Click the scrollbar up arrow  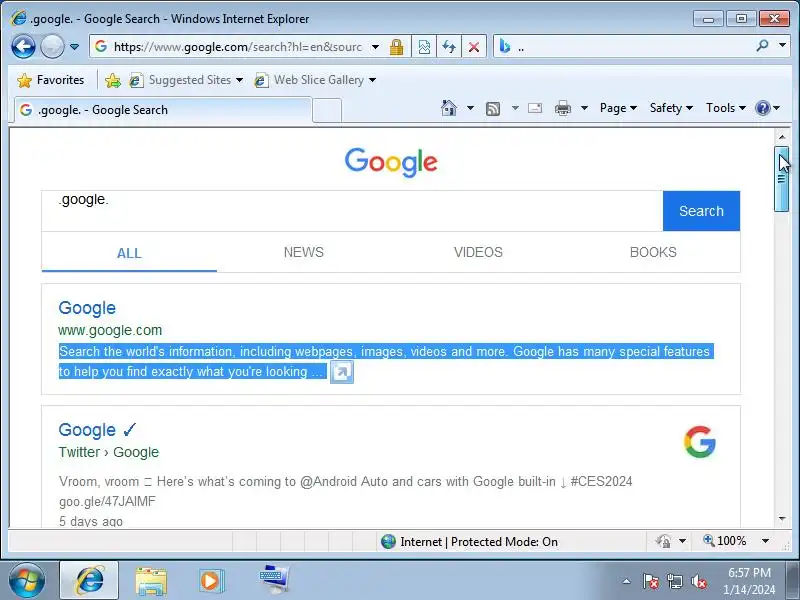pyautogui.click(x=782, y=137)
